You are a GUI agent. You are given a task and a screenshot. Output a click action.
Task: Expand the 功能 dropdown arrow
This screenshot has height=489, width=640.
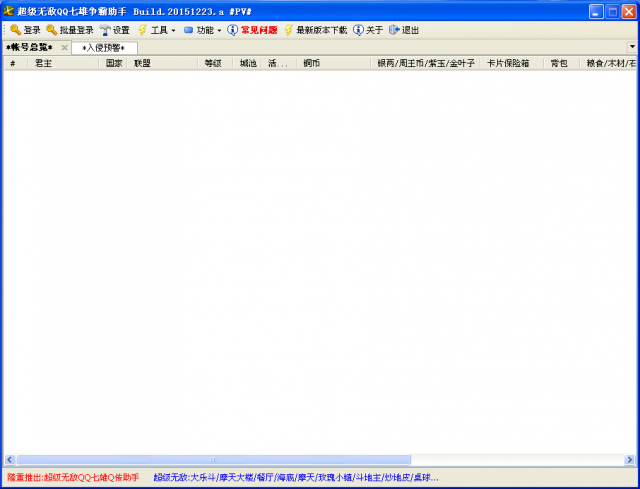tap(219, 30)
